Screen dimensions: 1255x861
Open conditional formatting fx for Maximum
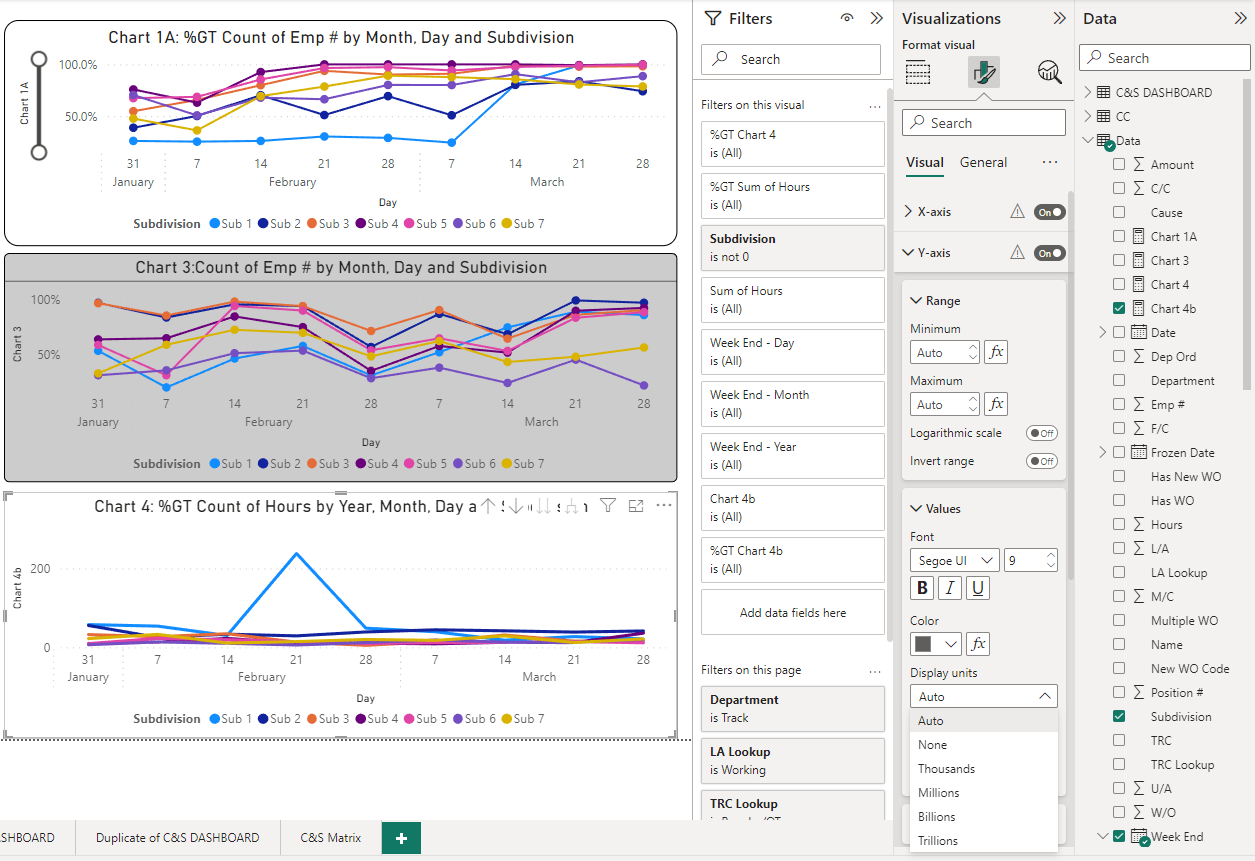click(995, 404)
